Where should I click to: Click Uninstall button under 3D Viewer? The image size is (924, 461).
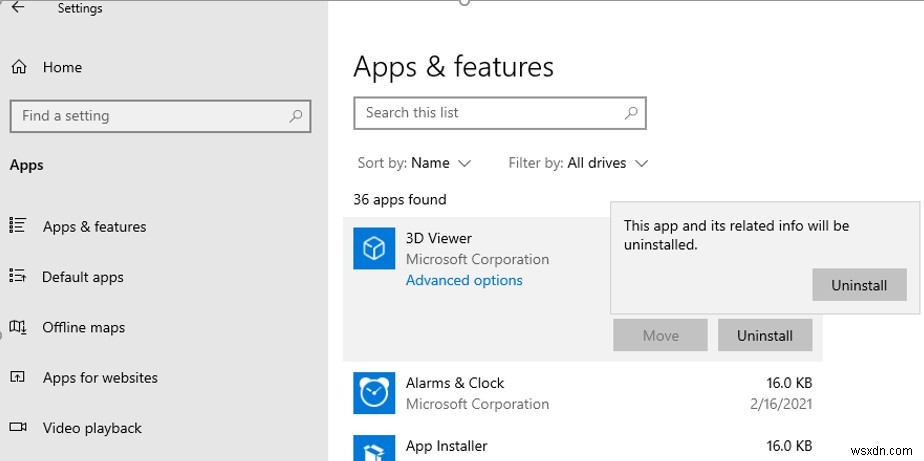click(765, 335)
